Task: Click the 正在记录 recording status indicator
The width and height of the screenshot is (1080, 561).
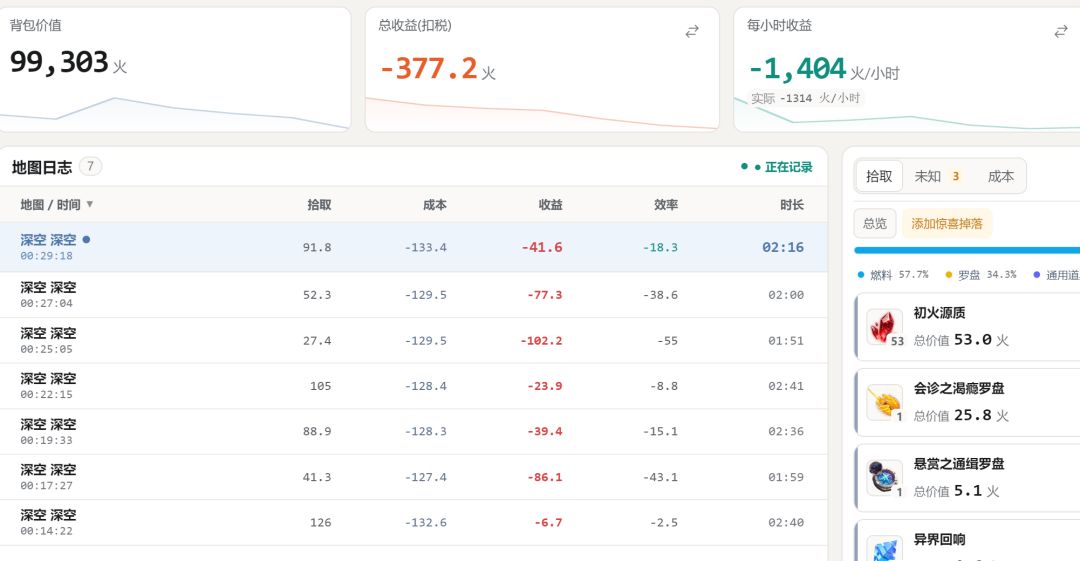Action: coord(777,167)
